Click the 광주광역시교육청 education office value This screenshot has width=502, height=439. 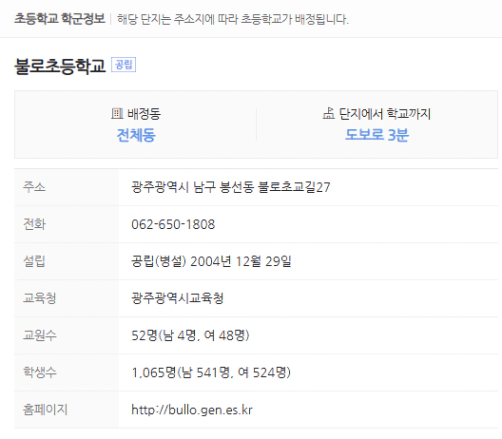click(177, 298)
